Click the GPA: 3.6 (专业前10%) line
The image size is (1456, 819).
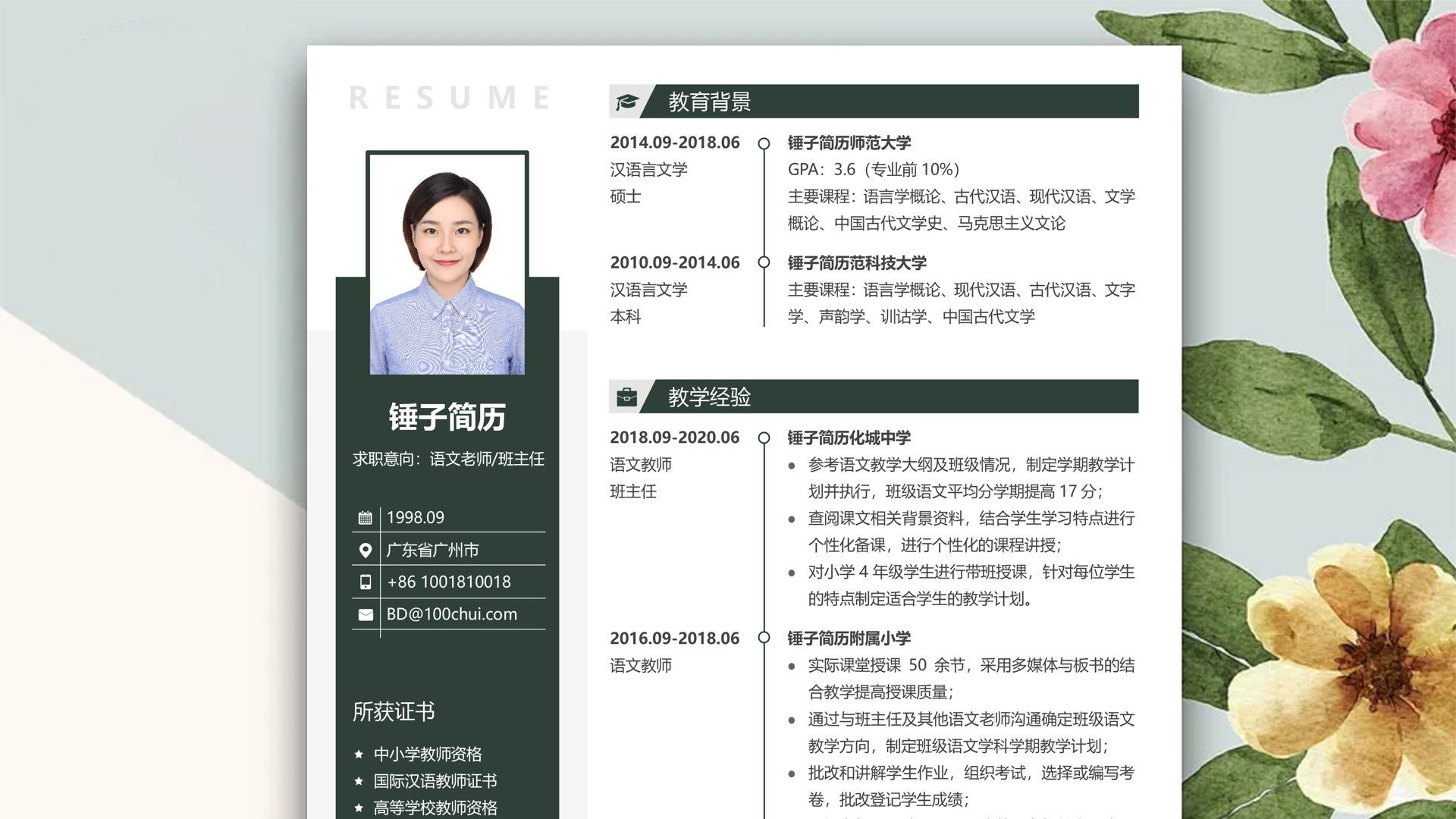(x=874, y=169)
